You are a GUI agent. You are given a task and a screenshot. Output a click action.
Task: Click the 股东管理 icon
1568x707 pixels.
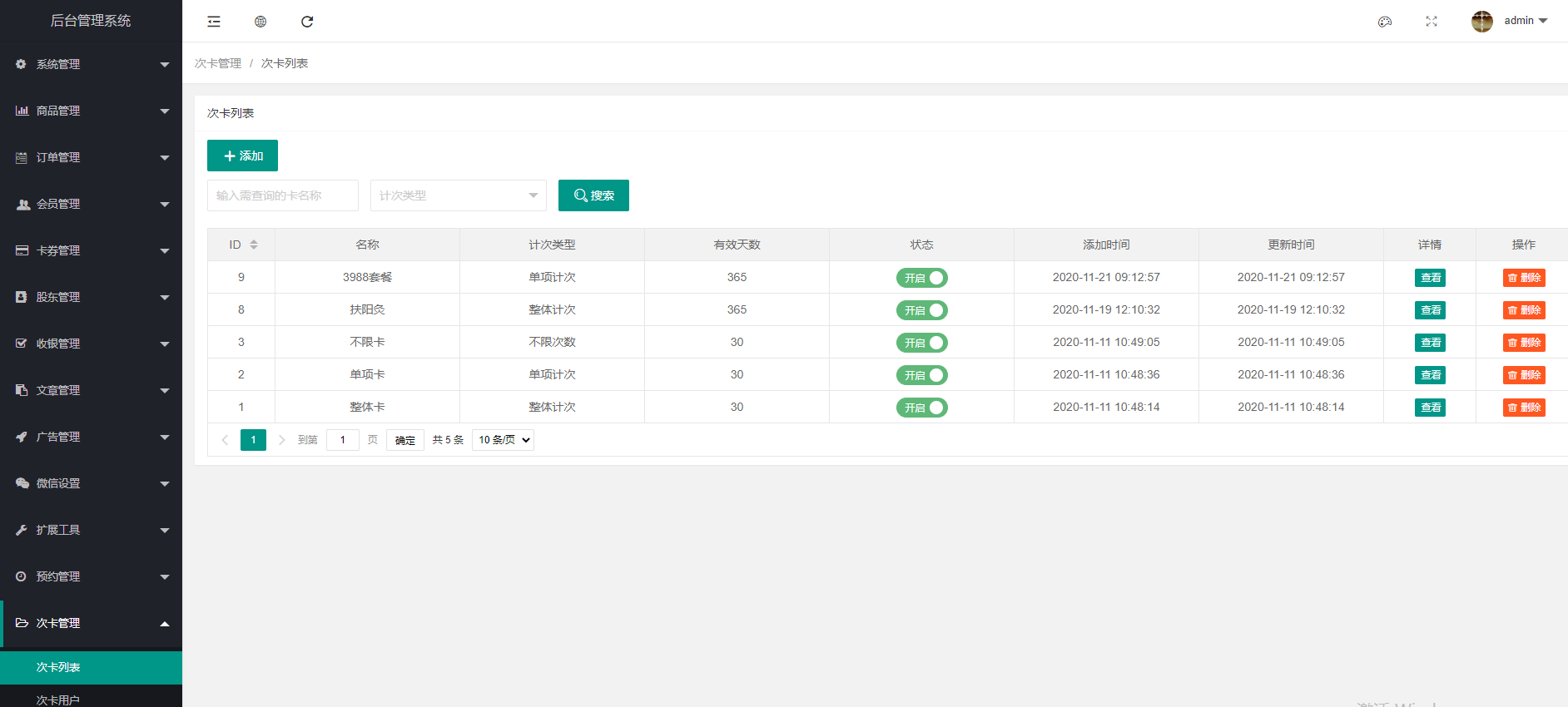(21, 297)
